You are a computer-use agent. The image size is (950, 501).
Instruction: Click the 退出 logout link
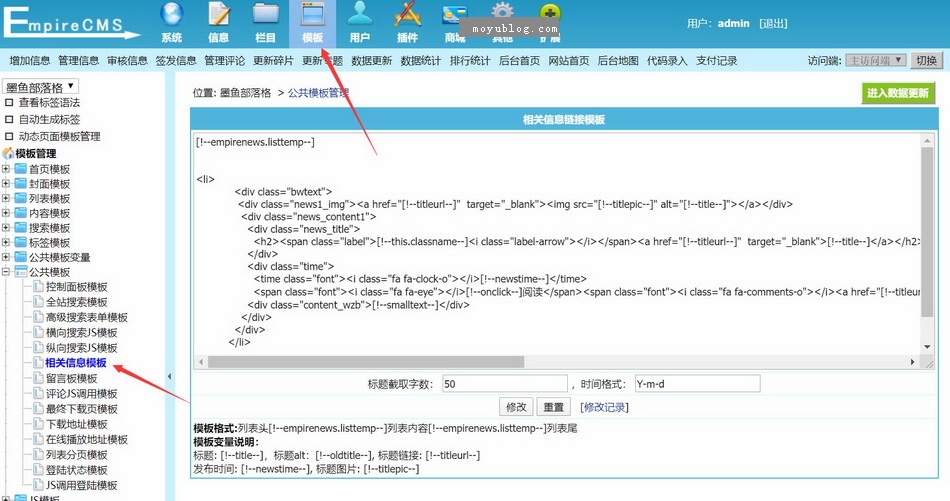coord(773,23)
